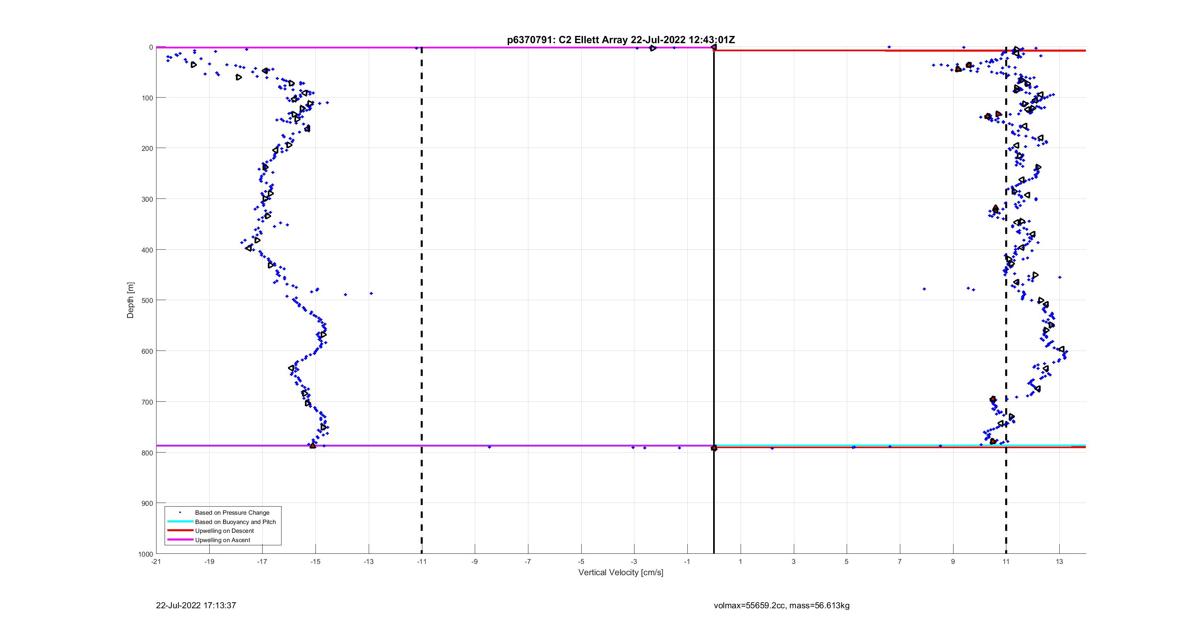Click velocity axis tick label '-11'
The width and height of the screenshot is (1200, 622).
pos(421,562)
